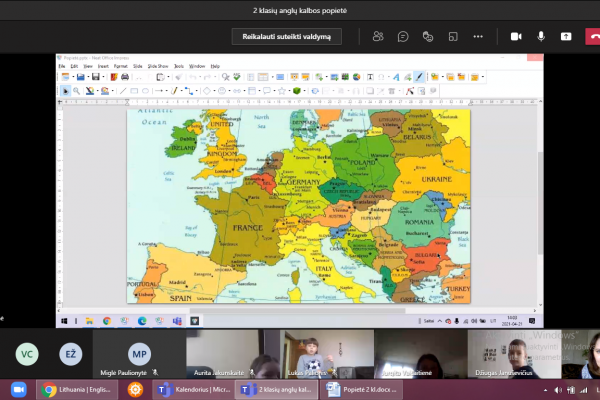This screenshot has height=400, width=600.
Task: Open the Help menu in Impress
Action: click(215, 66)
